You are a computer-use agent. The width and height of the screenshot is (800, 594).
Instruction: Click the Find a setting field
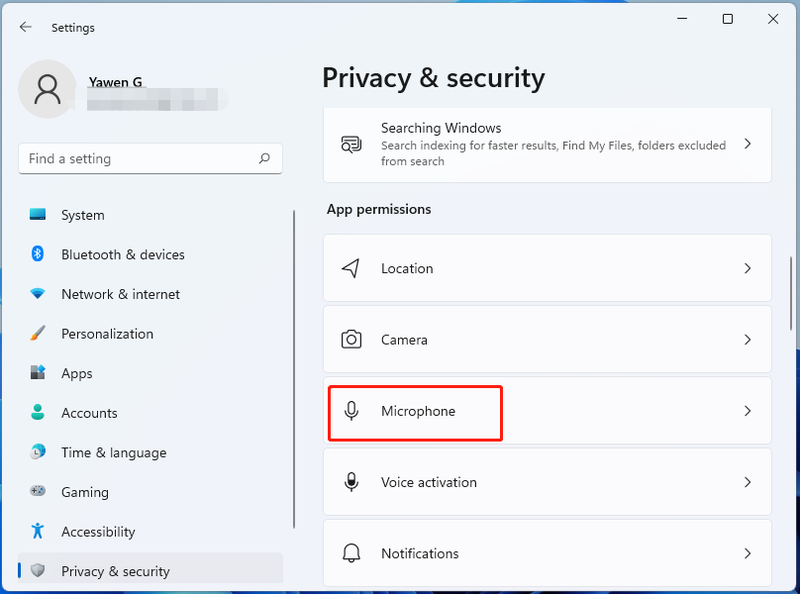click(x=150, y=159)
